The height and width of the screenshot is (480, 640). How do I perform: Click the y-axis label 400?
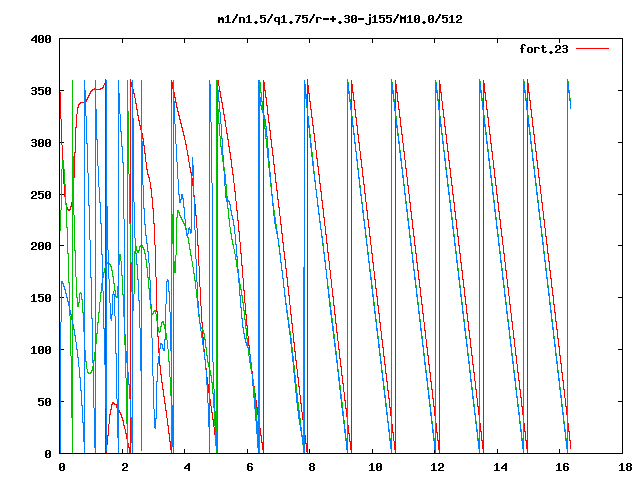(41, 39)
